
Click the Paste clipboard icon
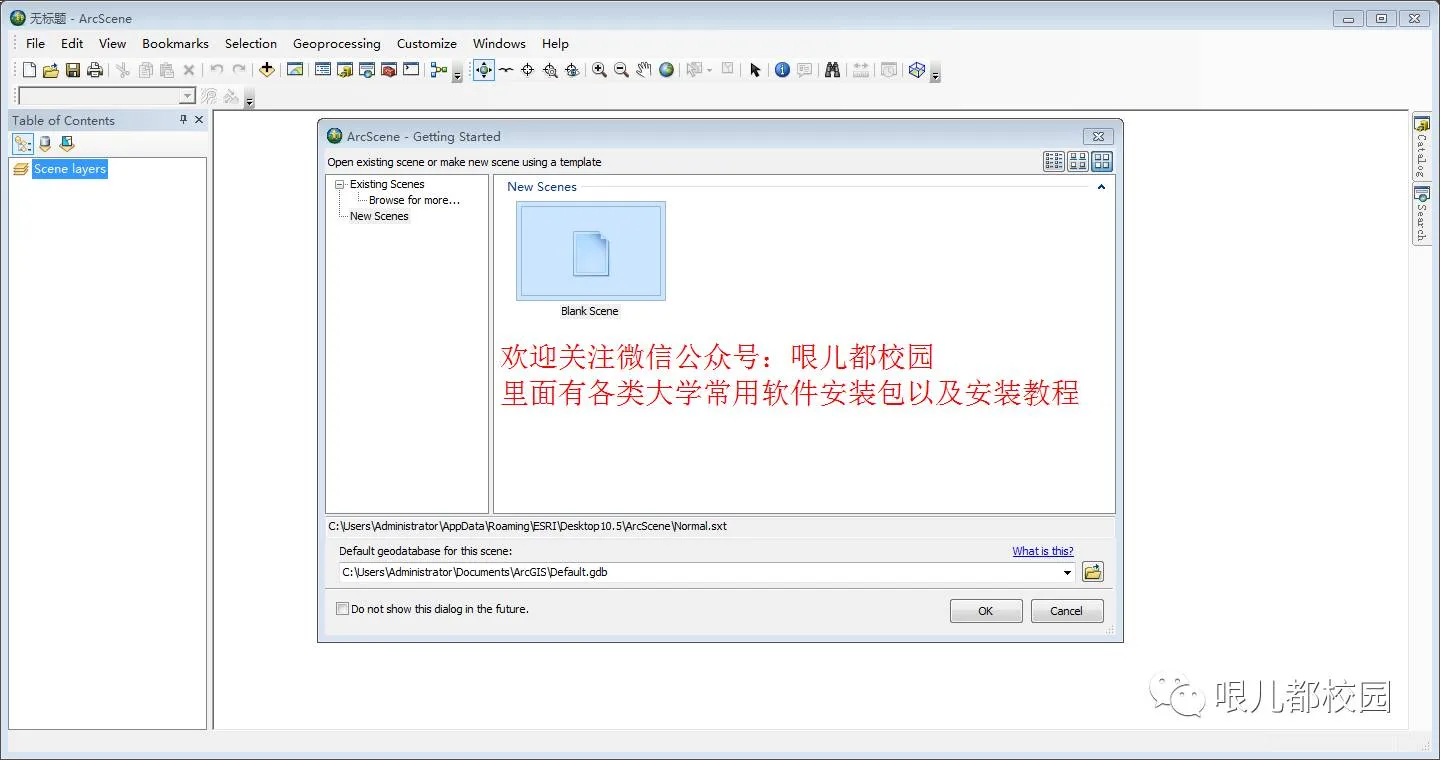coord(167,70)
